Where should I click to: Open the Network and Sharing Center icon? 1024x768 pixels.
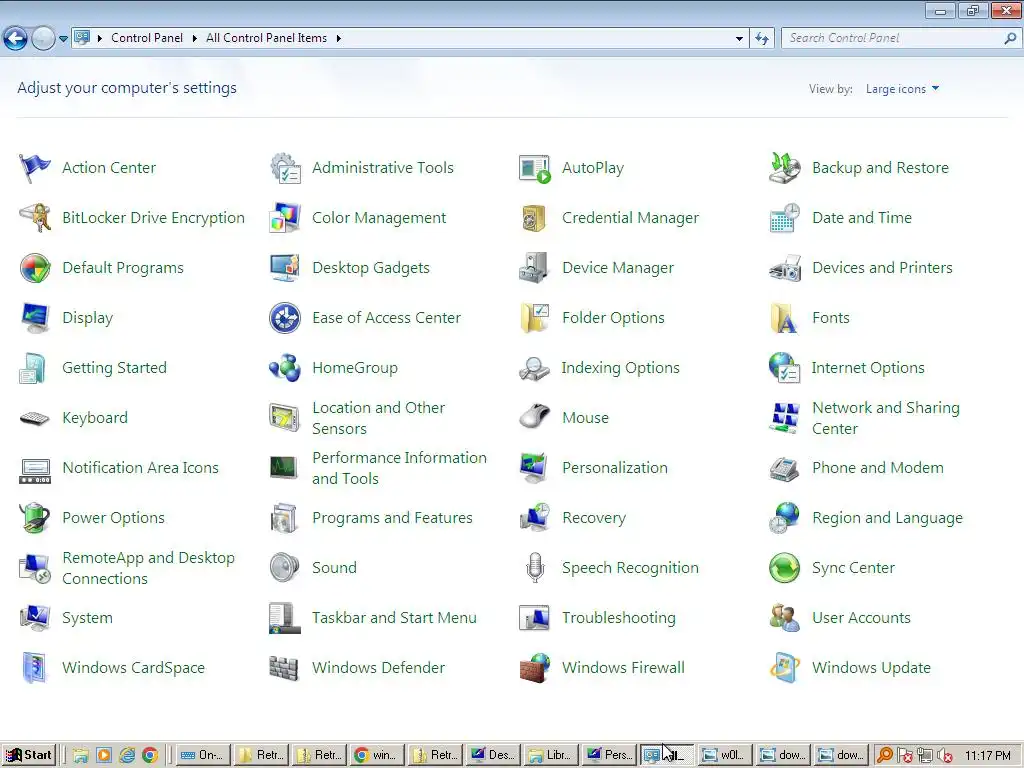tap(785, 418)
